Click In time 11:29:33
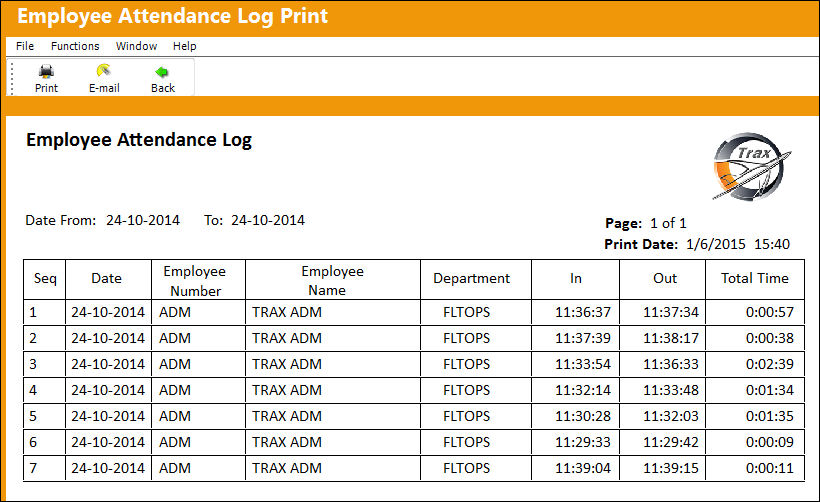820x502 pixels. pos(583,442)
